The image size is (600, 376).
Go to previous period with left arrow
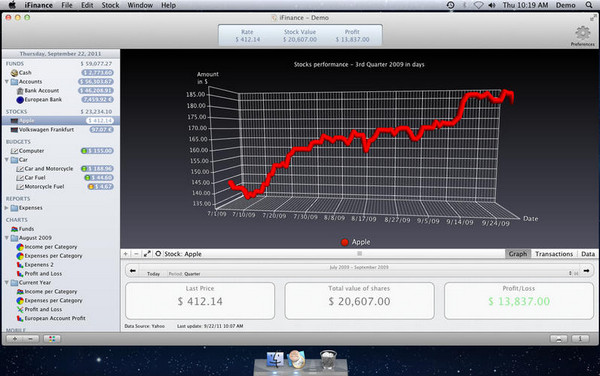[x=133, y=271]
